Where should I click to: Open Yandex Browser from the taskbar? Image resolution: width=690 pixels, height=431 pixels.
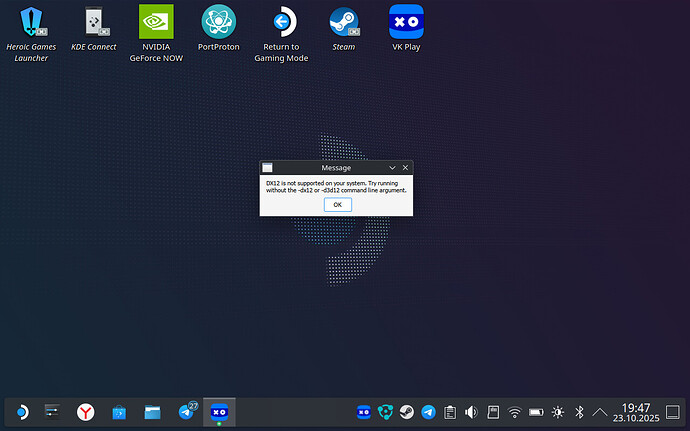click(87, 411)
